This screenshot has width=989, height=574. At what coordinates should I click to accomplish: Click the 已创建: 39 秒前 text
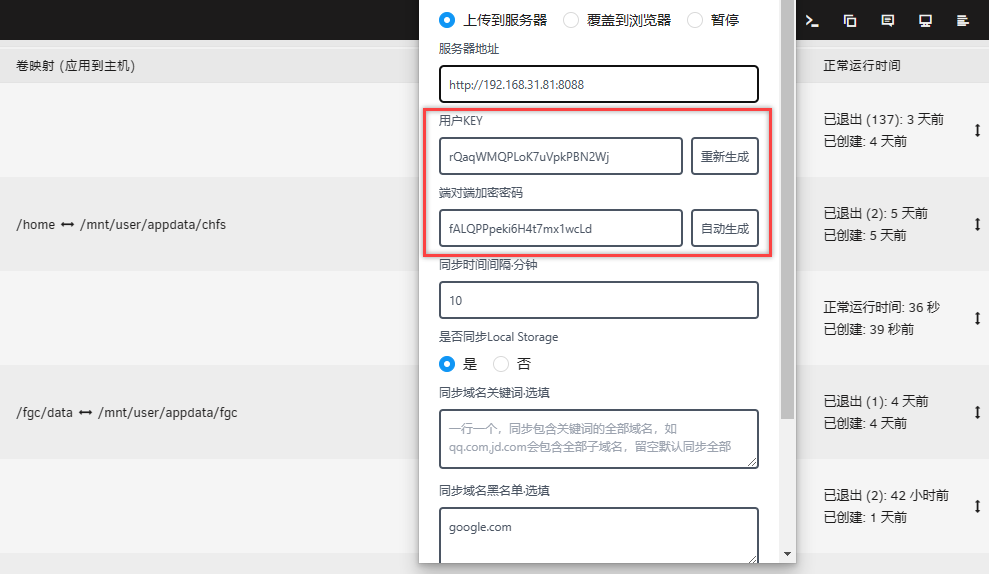click(869, 329)
